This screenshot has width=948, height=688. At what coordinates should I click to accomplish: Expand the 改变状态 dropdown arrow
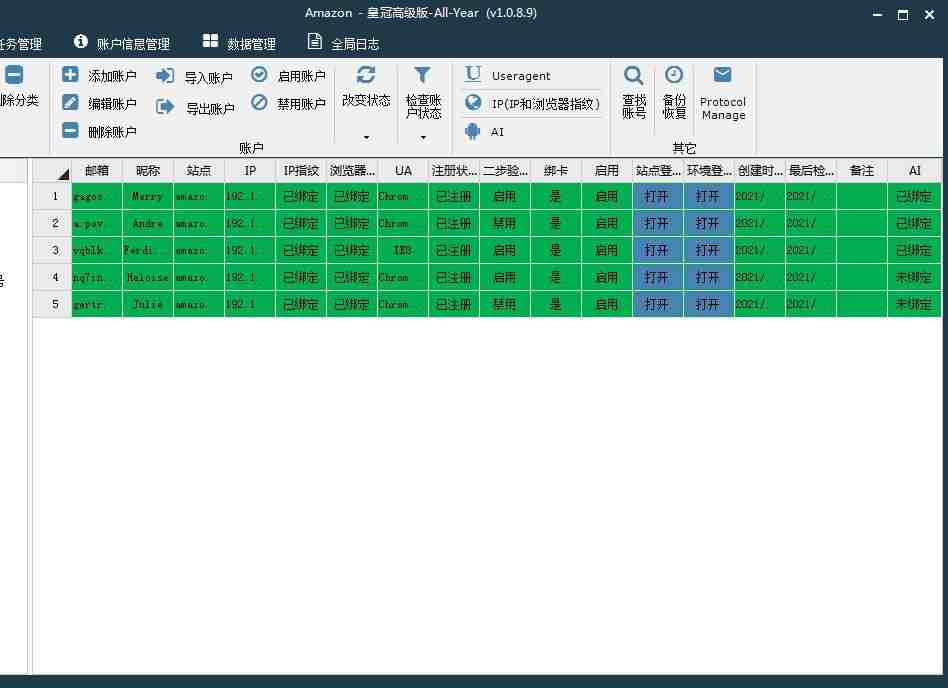[366, 138]
